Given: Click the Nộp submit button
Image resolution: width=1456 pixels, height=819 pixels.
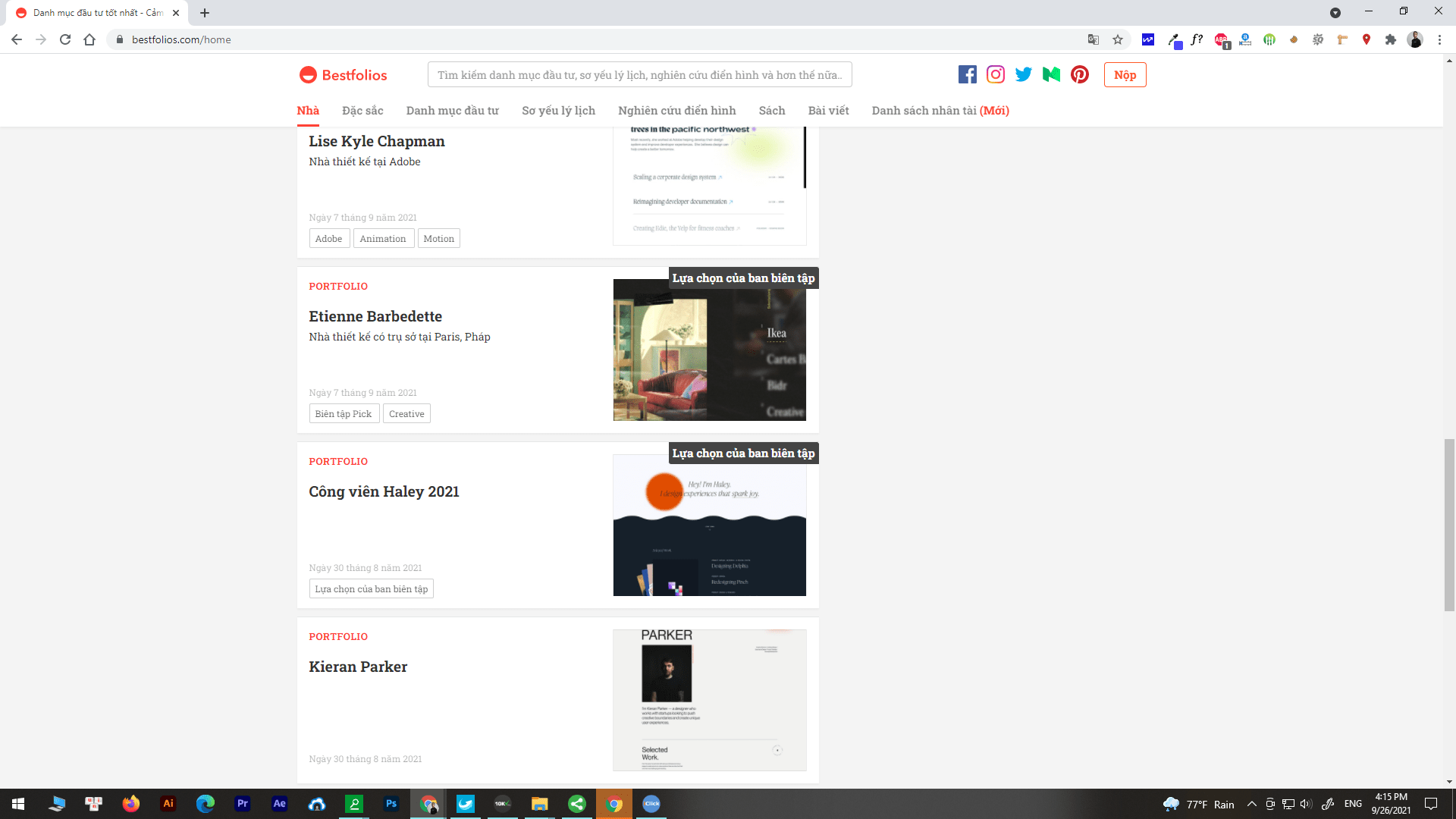Looking at the screenshot, I should point(1125,74).
